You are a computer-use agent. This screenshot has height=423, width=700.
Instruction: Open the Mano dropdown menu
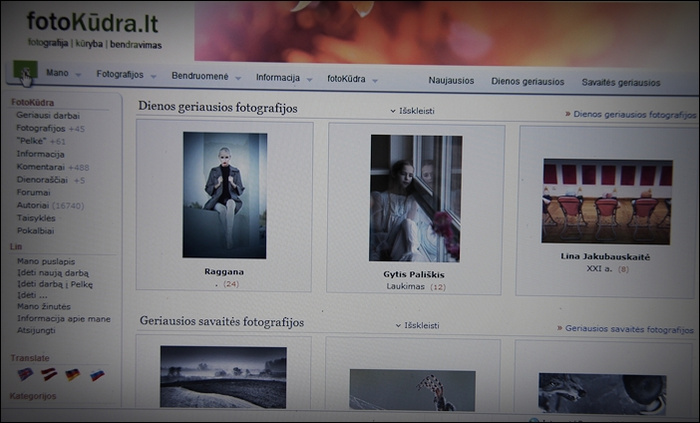62,74
